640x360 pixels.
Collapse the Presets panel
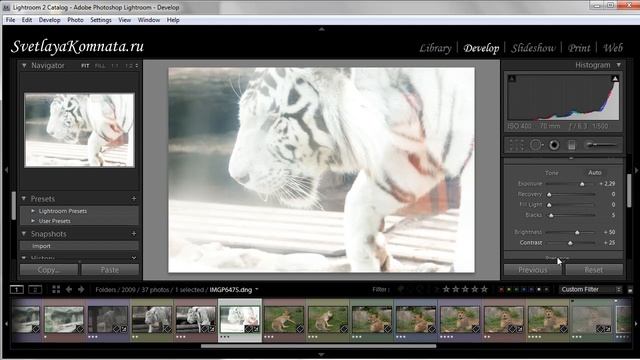pyautogui.click(x=24, y=198)
